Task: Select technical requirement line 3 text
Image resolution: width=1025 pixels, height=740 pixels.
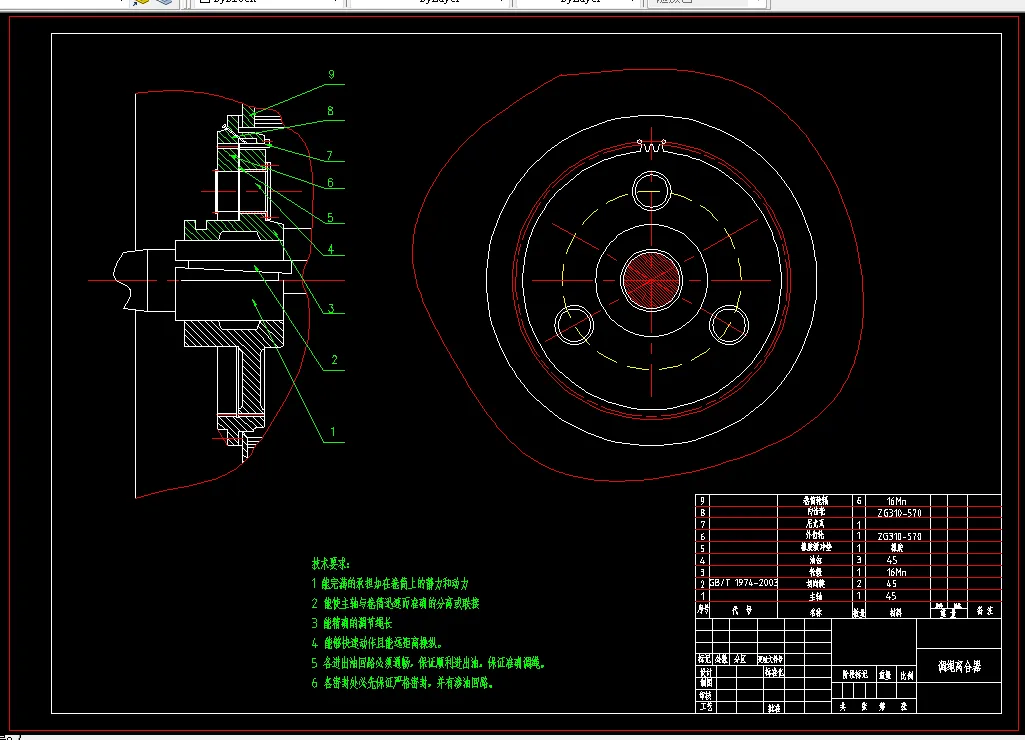Action: (352, 623)
